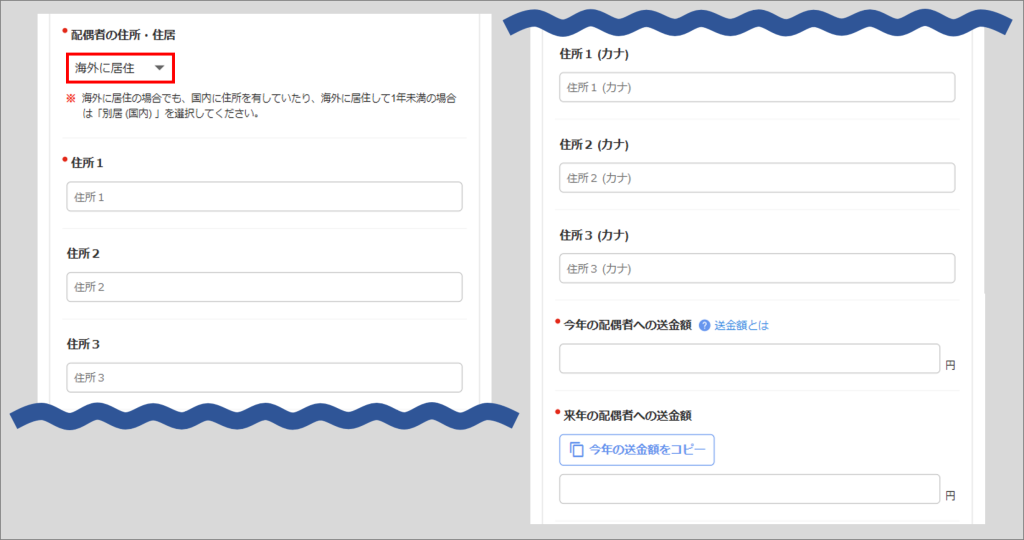
Task: Click the 住所3 (カナ) label text
Action: click(593, 235)
